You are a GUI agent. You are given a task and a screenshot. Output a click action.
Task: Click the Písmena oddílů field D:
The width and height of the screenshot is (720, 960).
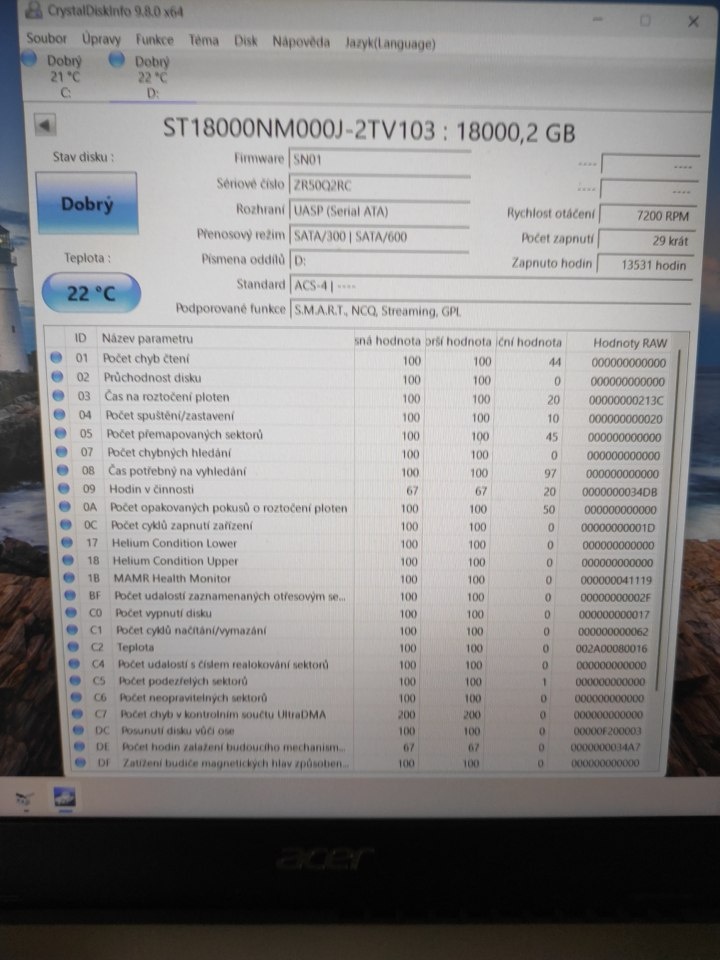(379, 260)
